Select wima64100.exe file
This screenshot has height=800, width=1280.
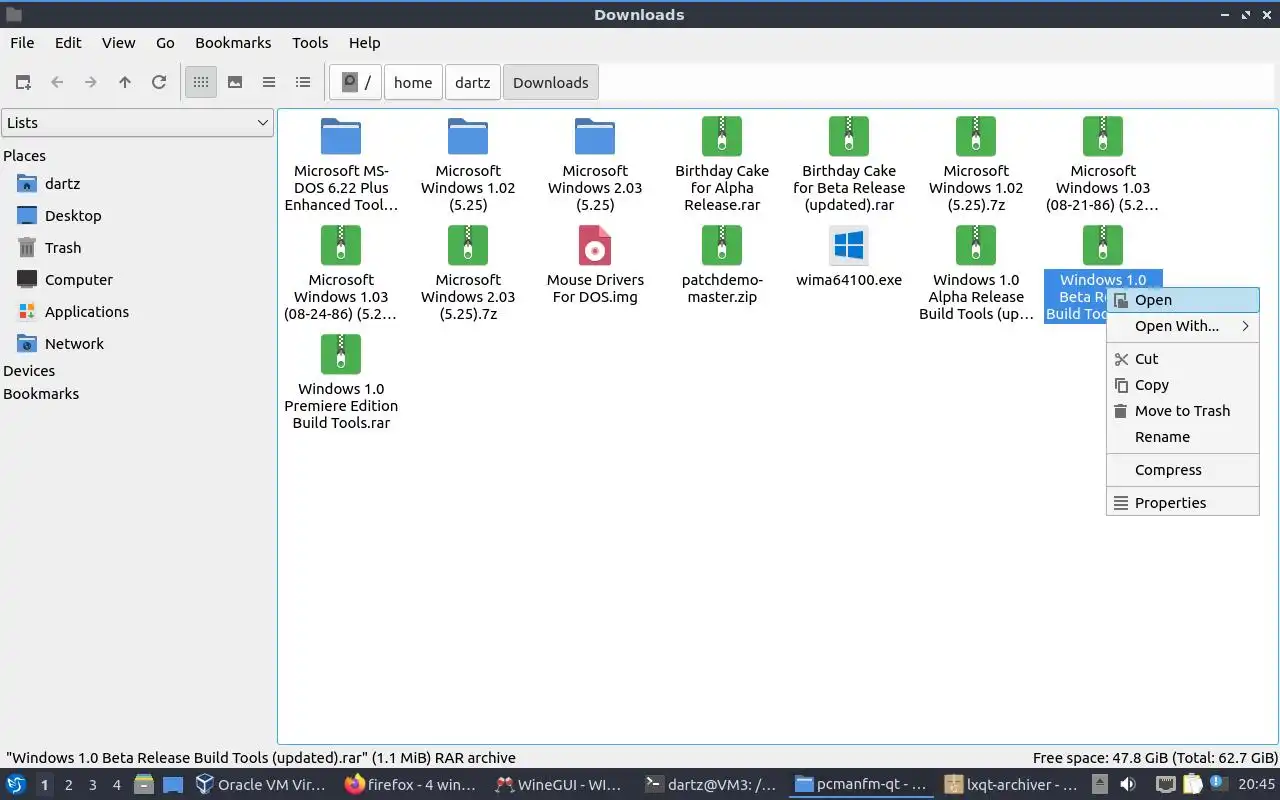tap(849, 257)
